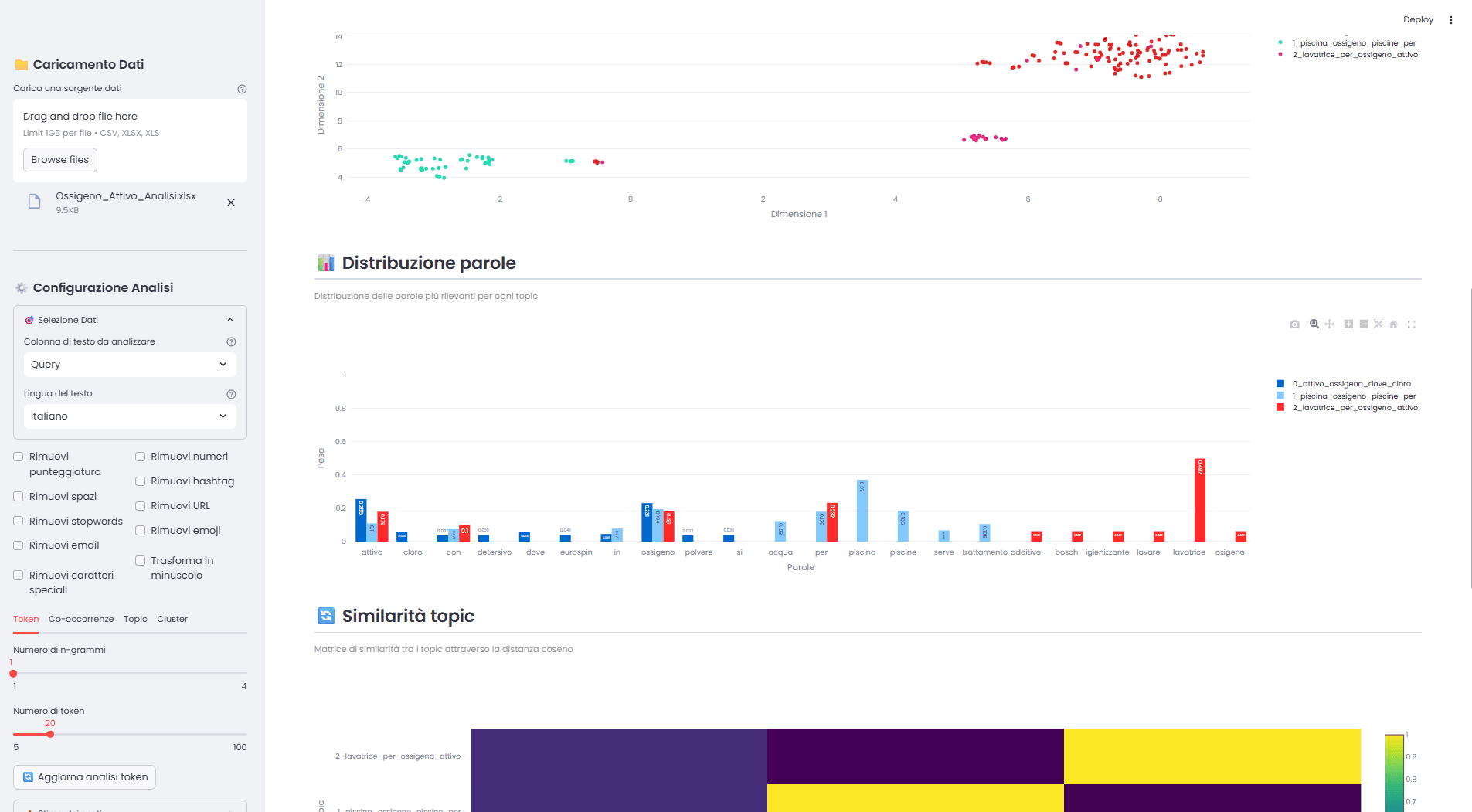Screen dimensions: 1472x812
Task: Toggle bar chart legend entry 1_piscina_ossigeno_piscine_per
Action: click(1346, 396)
